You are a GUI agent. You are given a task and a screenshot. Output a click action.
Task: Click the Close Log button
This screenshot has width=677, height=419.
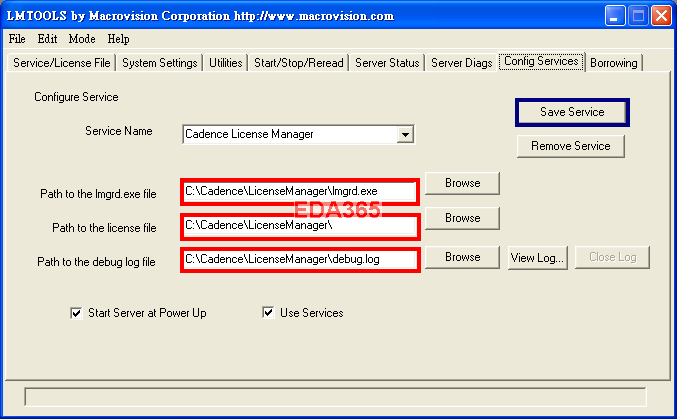click(612, 257)
